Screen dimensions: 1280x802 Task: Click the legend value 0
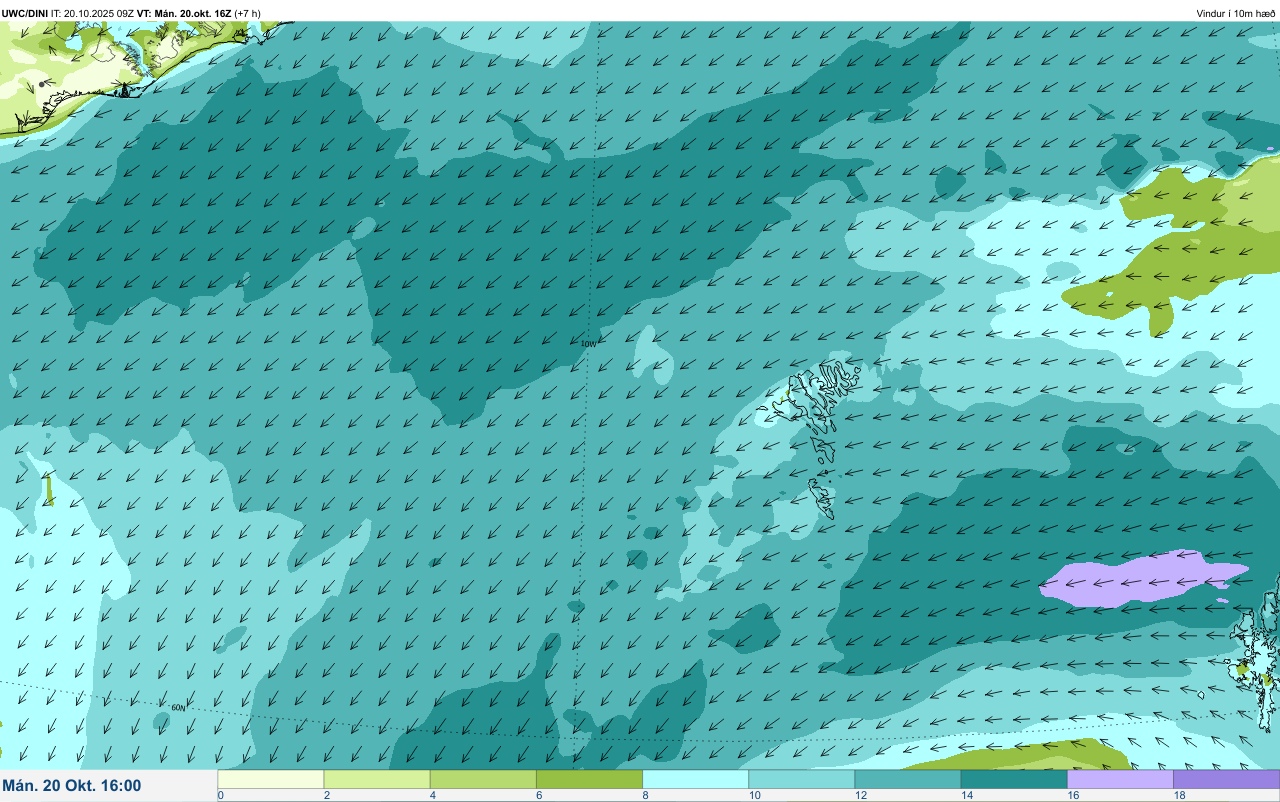pos(220,795)
